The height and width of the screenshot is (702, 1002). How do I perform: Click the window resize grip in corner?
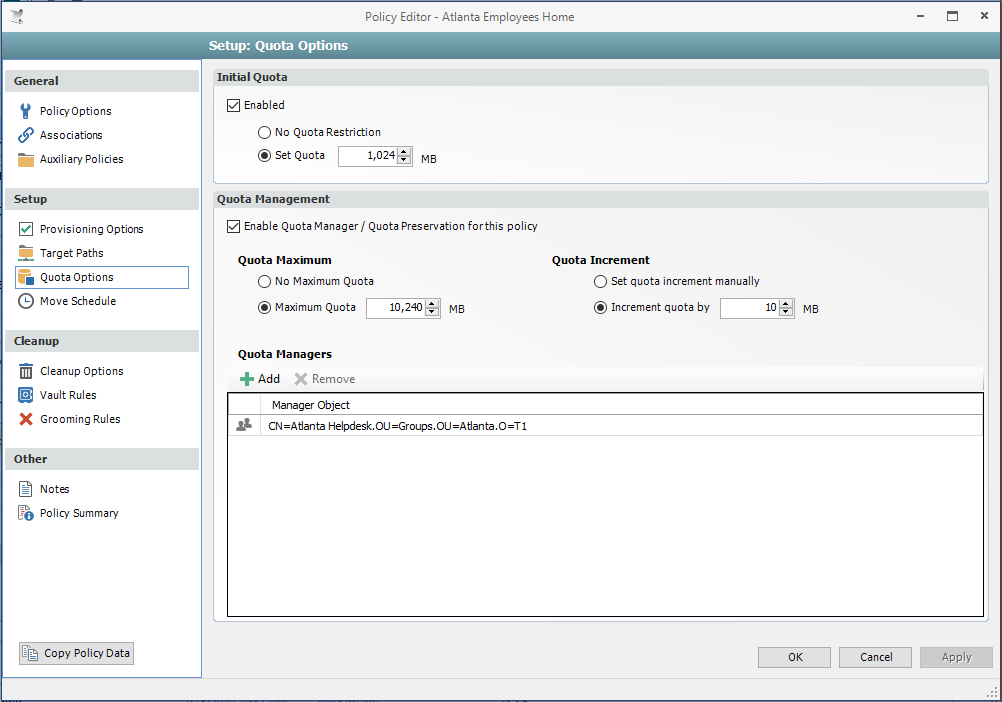pyautogui.click(x=992, y=693)
